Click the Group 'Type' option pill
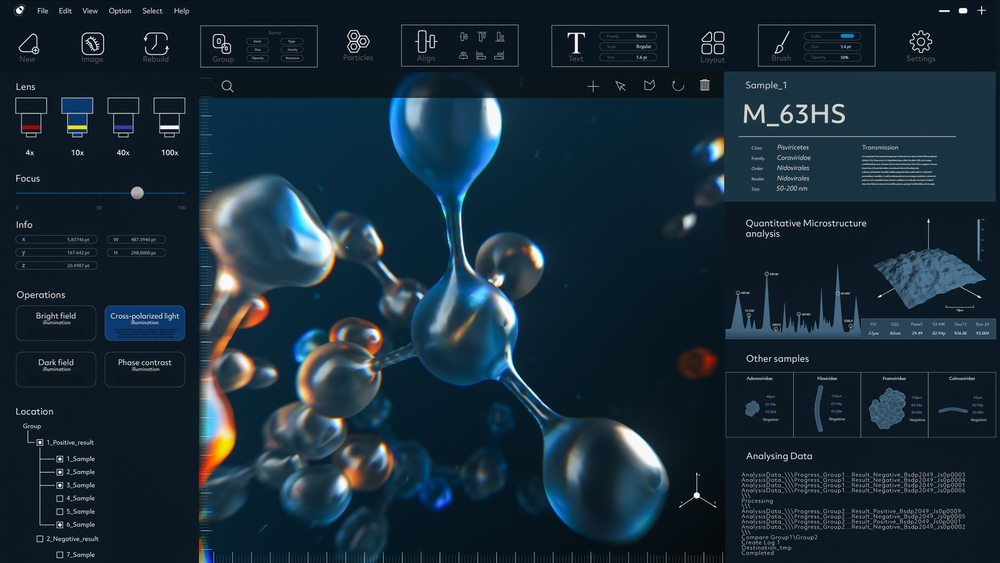 tap(292, 41)
